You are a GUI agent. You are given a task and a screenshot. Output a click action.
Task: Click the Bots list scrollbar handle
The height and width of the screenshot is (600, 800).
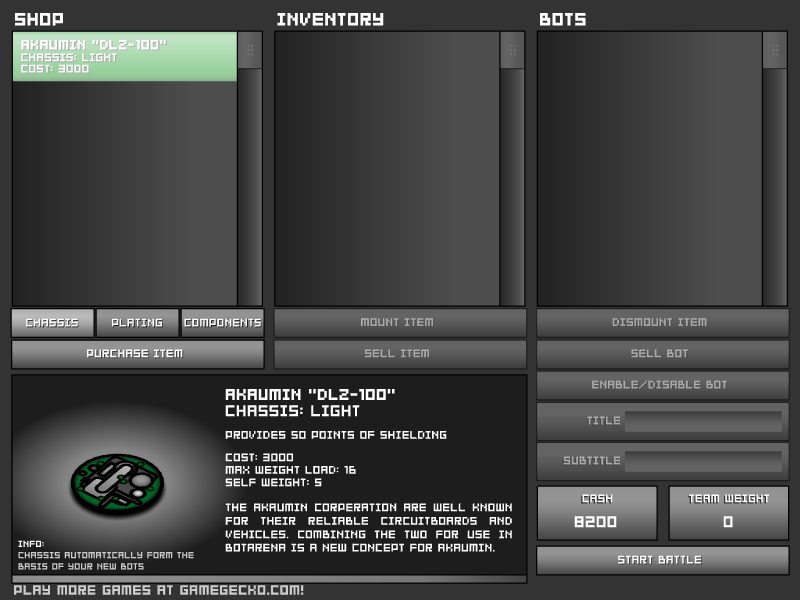775,50
